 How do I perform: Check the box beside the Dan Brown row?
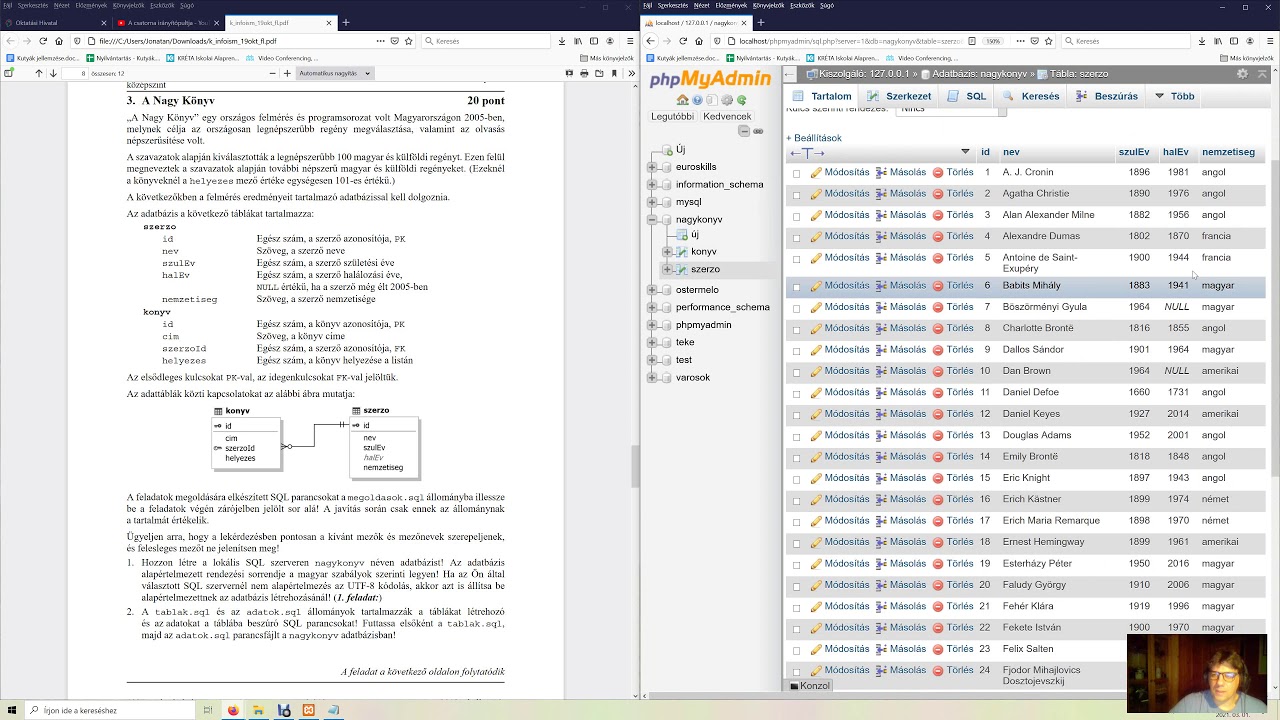click(x=797, y=372)
